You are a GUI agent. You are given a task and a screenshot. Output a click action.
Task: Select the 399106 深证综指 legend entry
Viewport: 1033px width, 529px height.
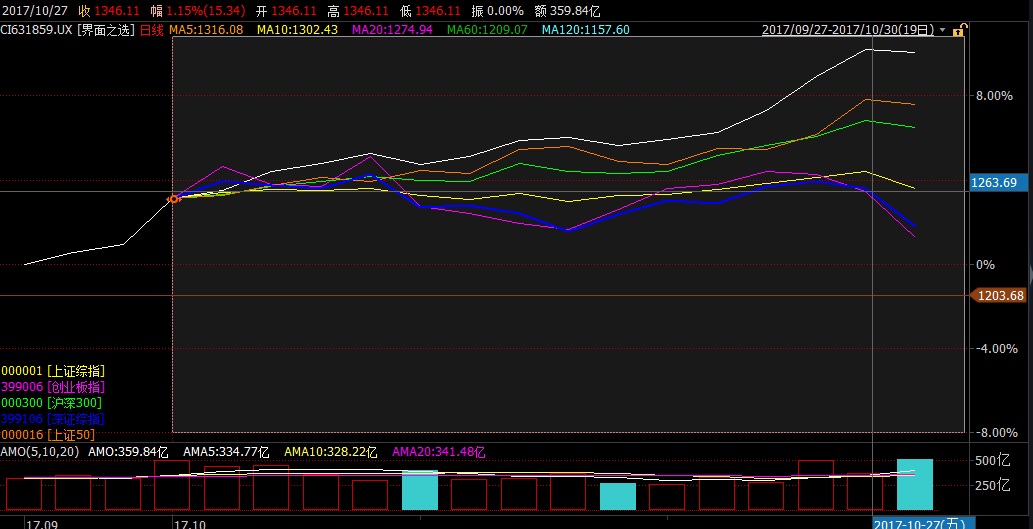(51, 419)
